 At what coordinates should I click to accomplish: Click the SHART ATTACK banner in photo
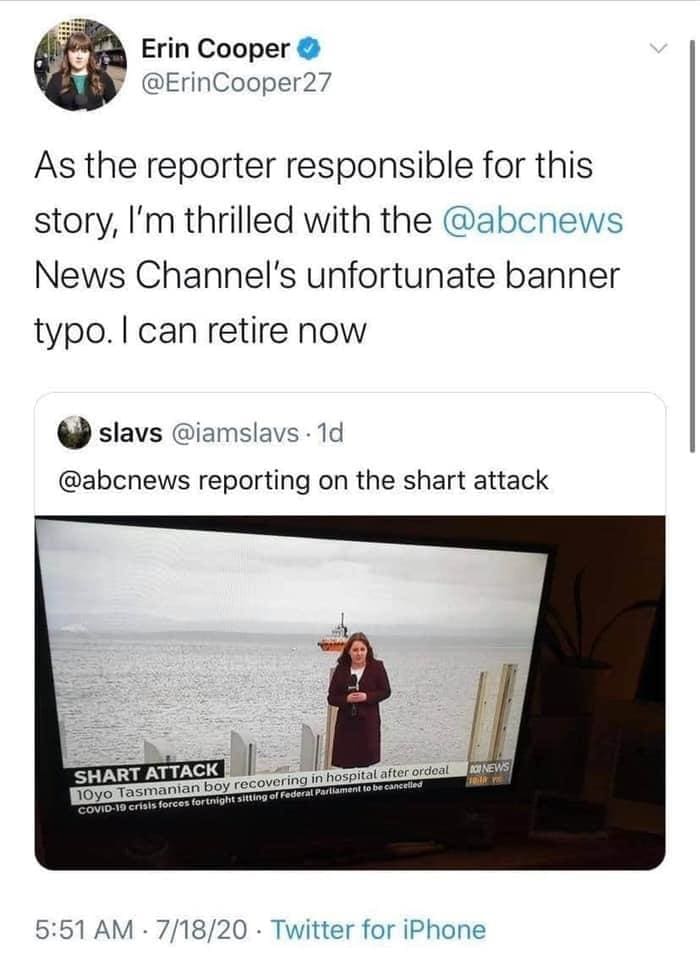click(148, 773)
